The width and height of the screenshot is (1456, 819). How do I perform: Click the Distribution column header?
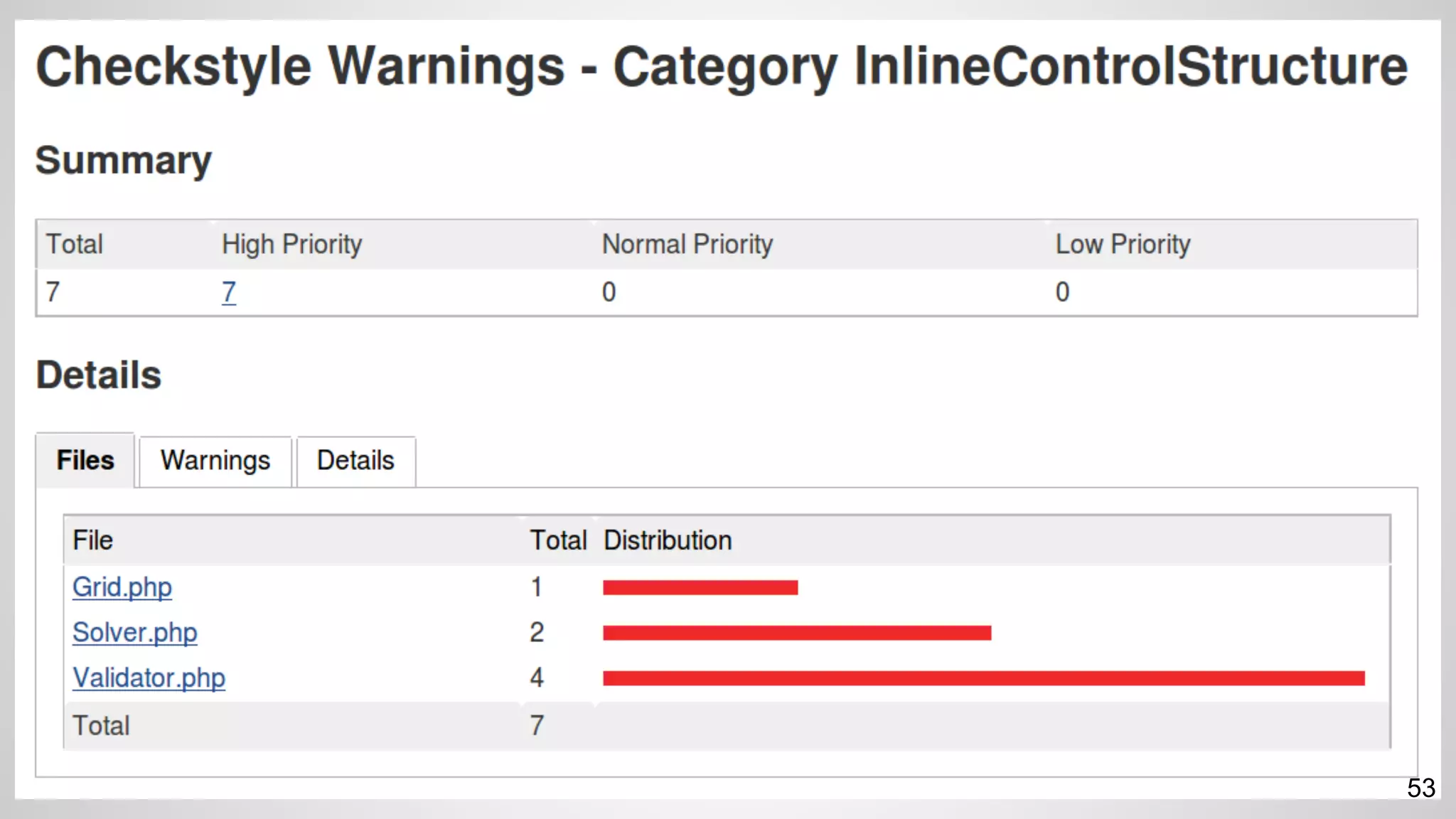click(668, 540)
